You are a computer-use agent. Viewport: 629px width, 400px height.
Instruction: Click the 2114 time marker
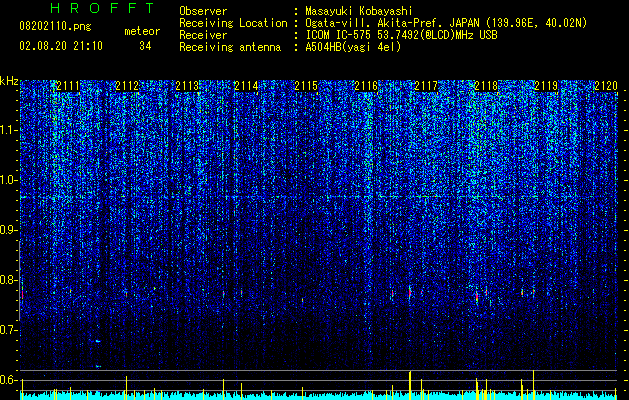tap(246, 86)
